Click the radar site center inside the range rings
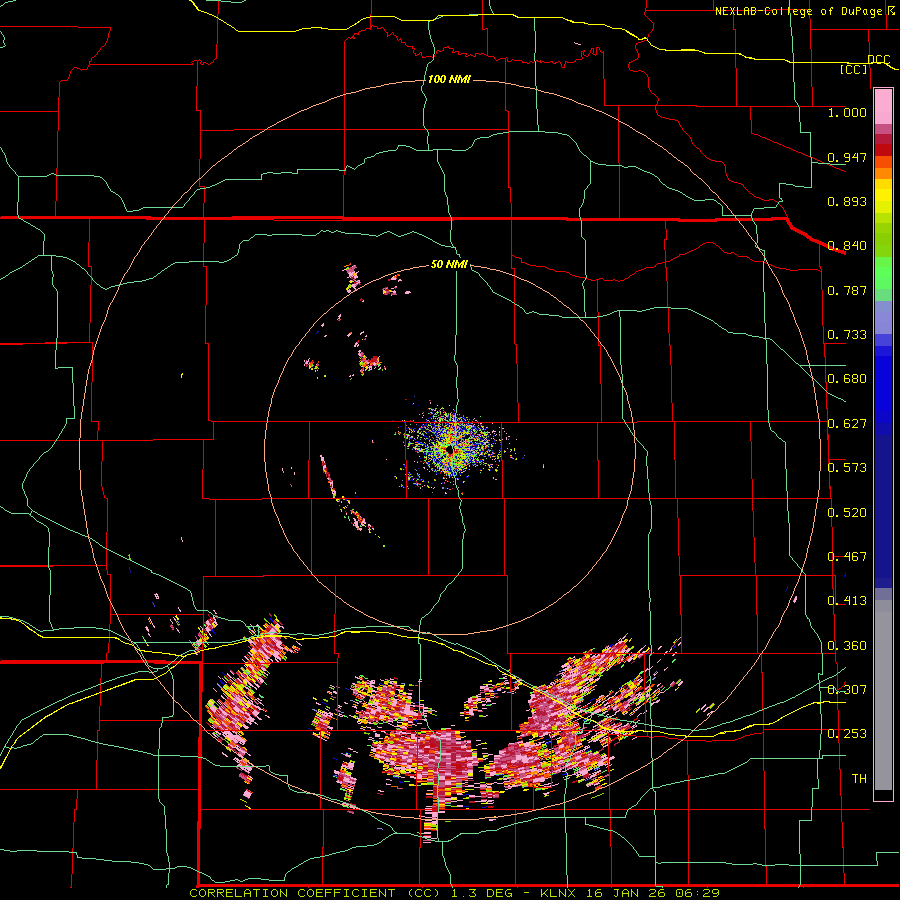900x900 pixels. click(450, 451)
